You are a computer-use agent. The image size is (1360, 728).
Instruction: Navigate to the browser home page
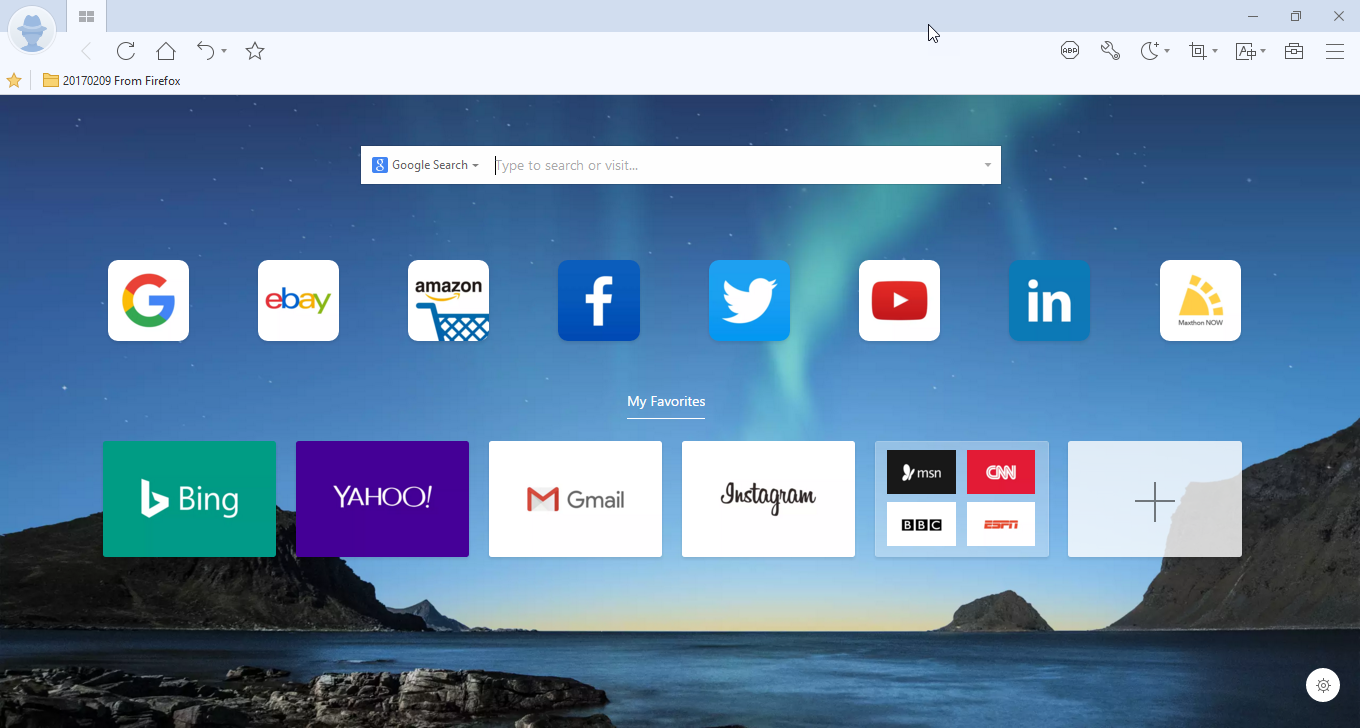pos(165,50)
